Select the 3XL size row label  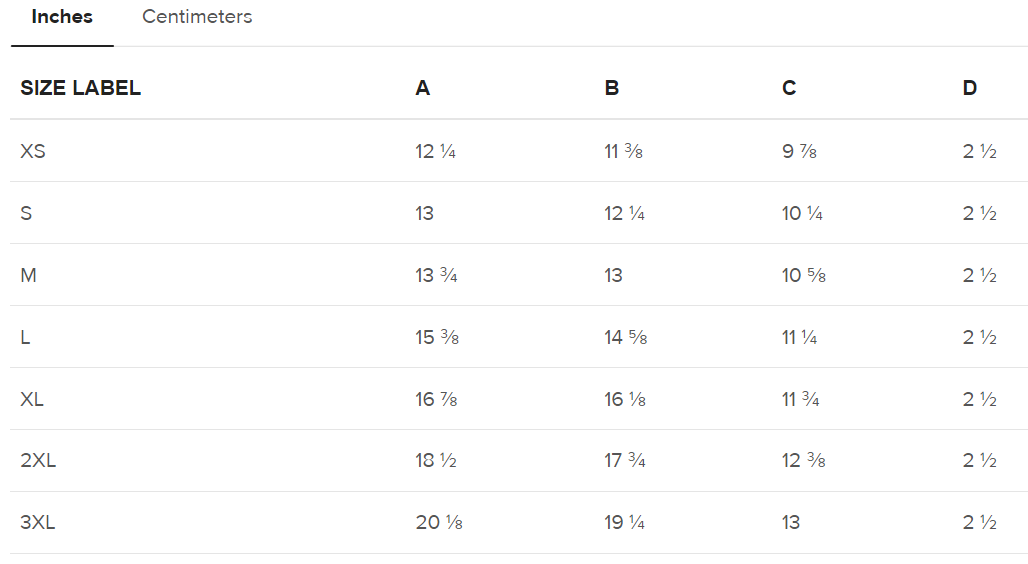37,523
